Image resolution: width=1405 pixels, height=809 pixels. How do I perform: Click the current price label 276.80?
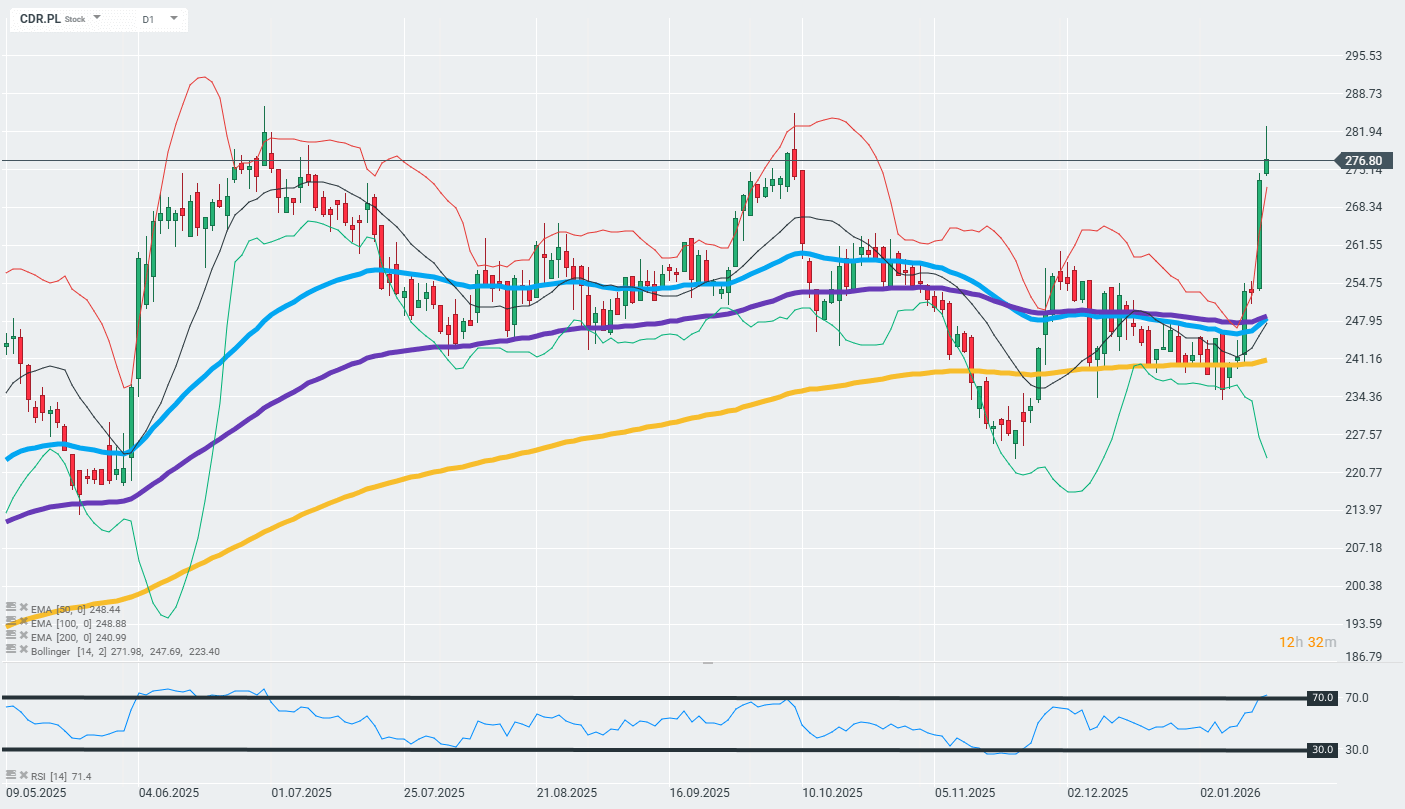[1362, 161]
